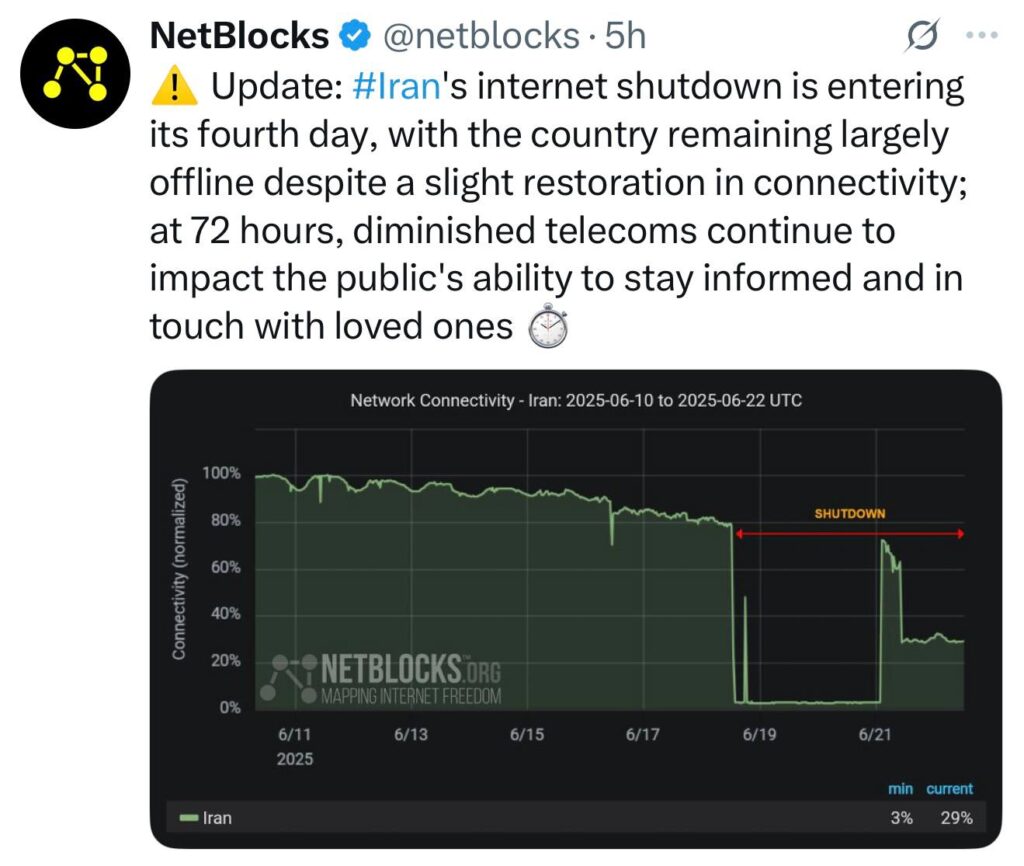Open the NetBlocks profile avatar
The image size is (1024, 866).
[75, 73]
